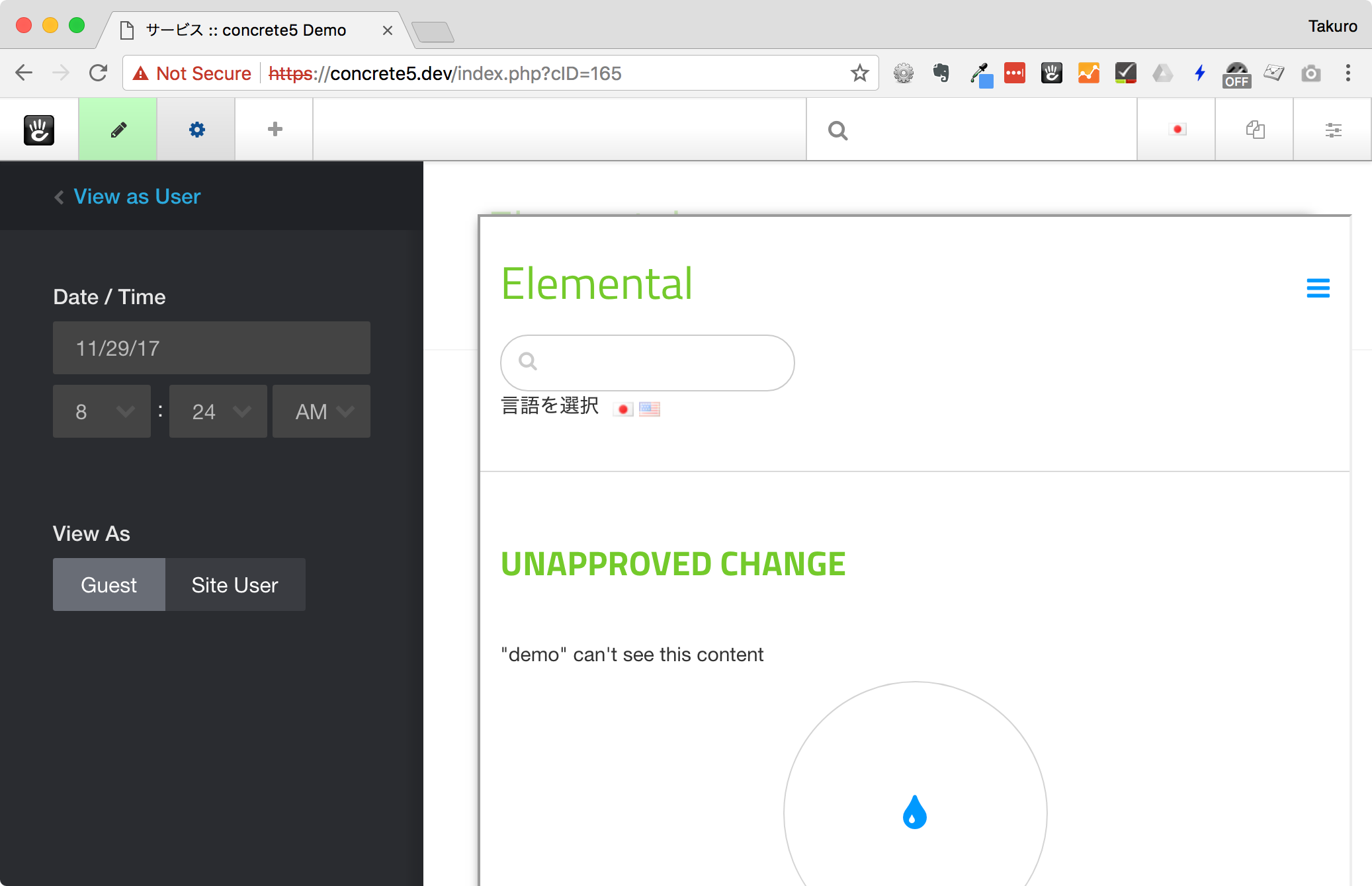Open the hour dropdown showing 8
Screen dimensions: 1372x886
click(x=101, y=411)
